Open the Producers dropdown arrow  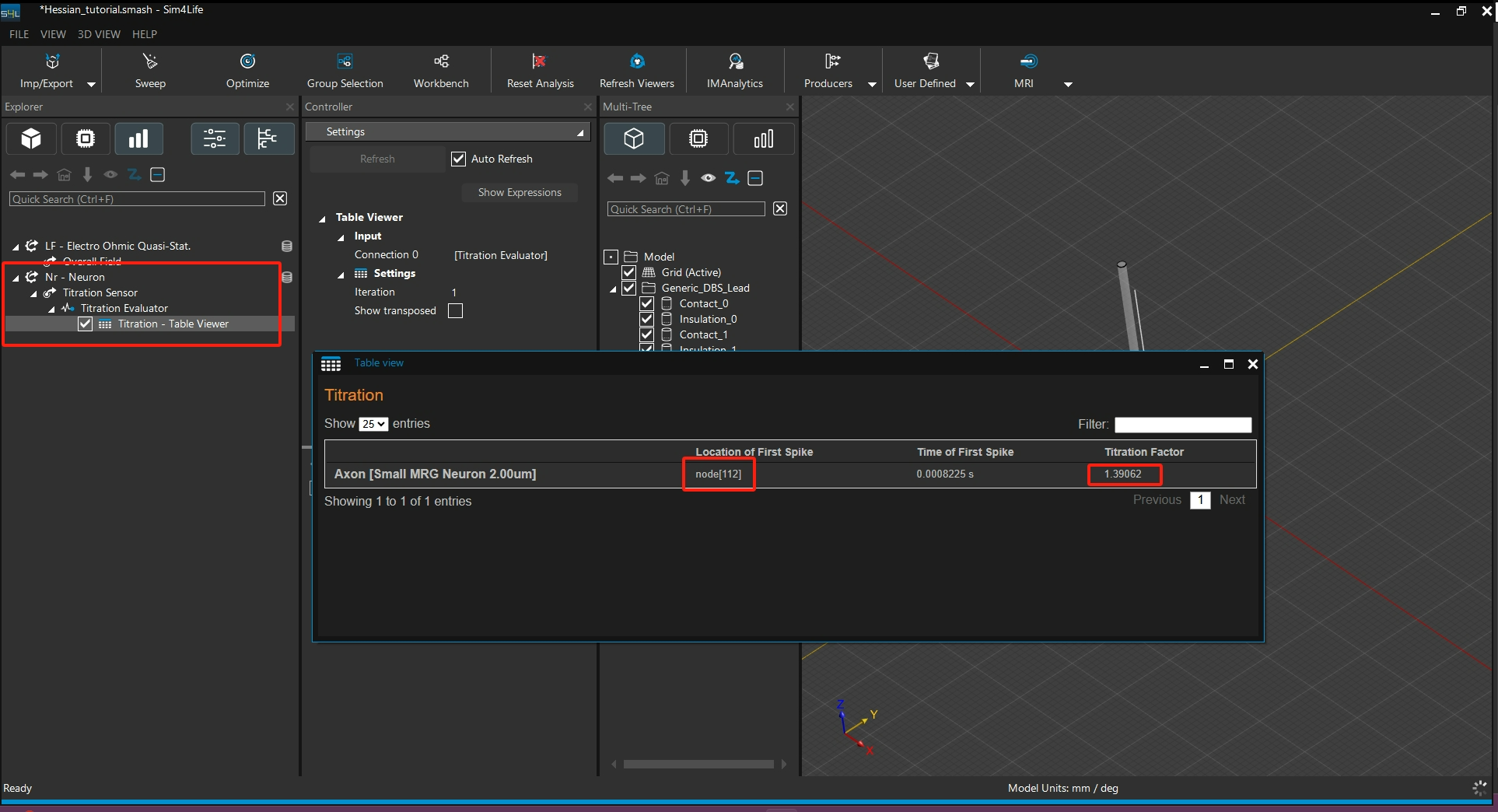[x=872, y=84]
